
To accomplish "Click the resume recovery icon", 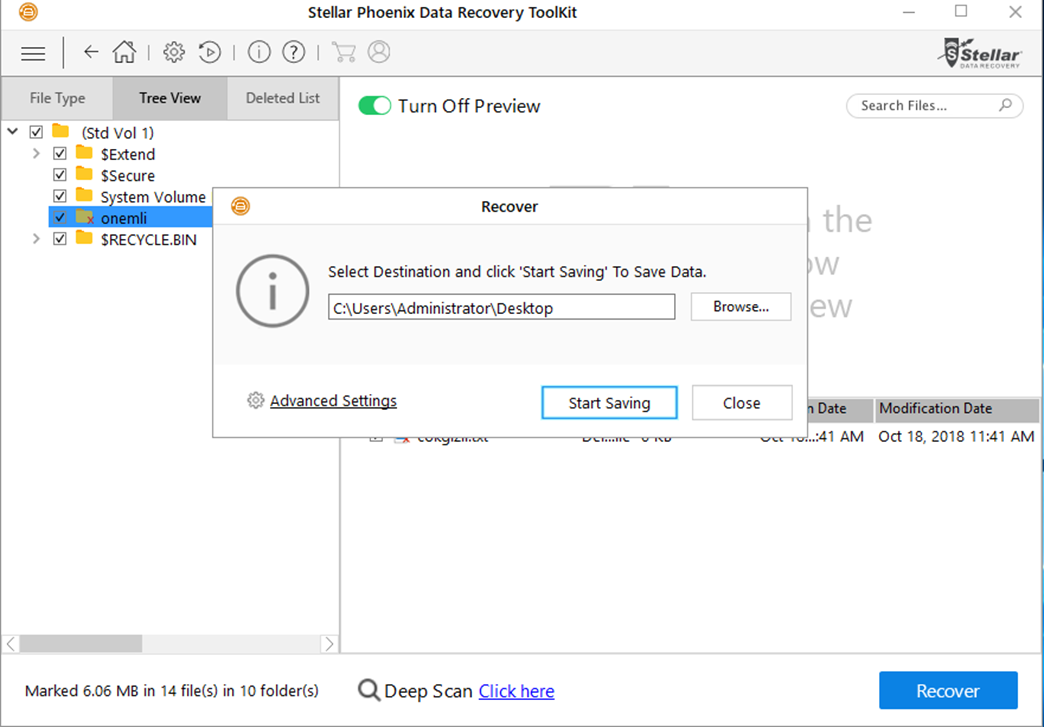I will pos(209,52).
